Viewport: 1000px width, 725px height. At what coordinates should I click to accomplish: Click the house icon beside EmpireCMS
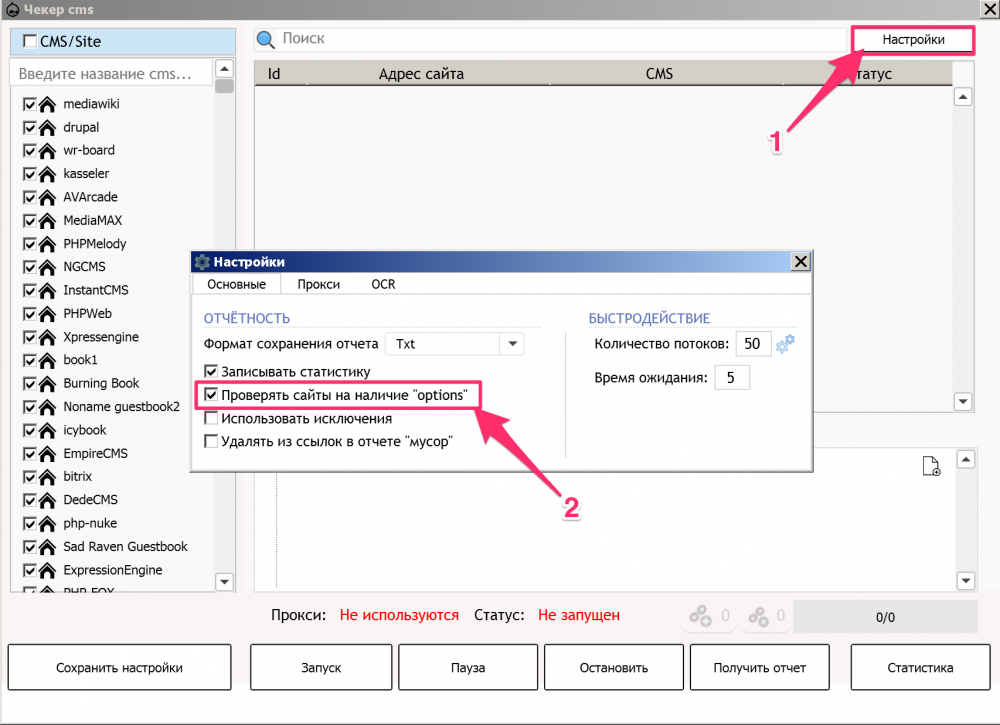(x=47, y=453)
